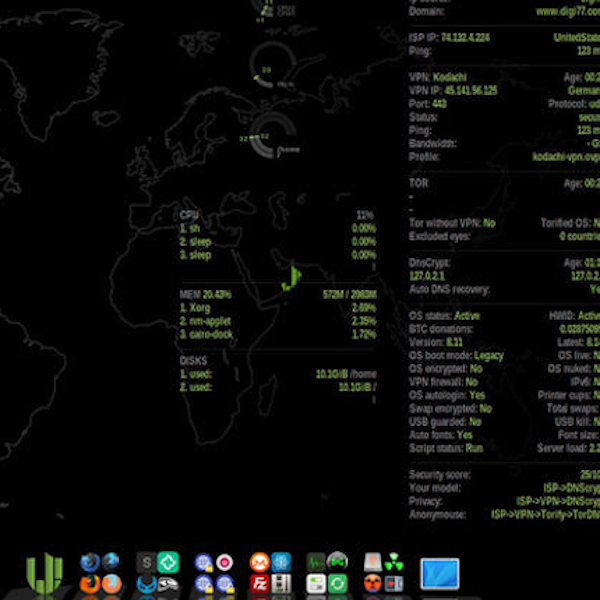Open the green system monitor graph icon
Viewport: 600px width, 600px height.
(x=316, y=562)
